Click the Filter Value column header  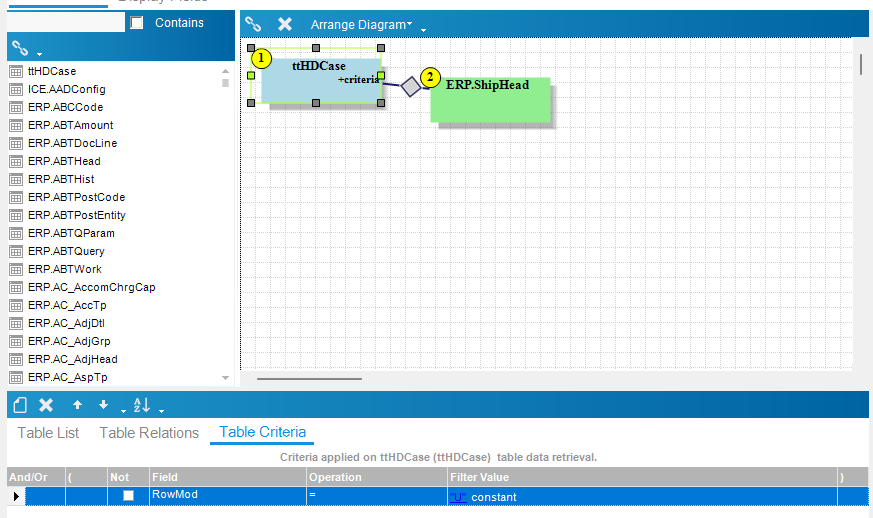643,477
